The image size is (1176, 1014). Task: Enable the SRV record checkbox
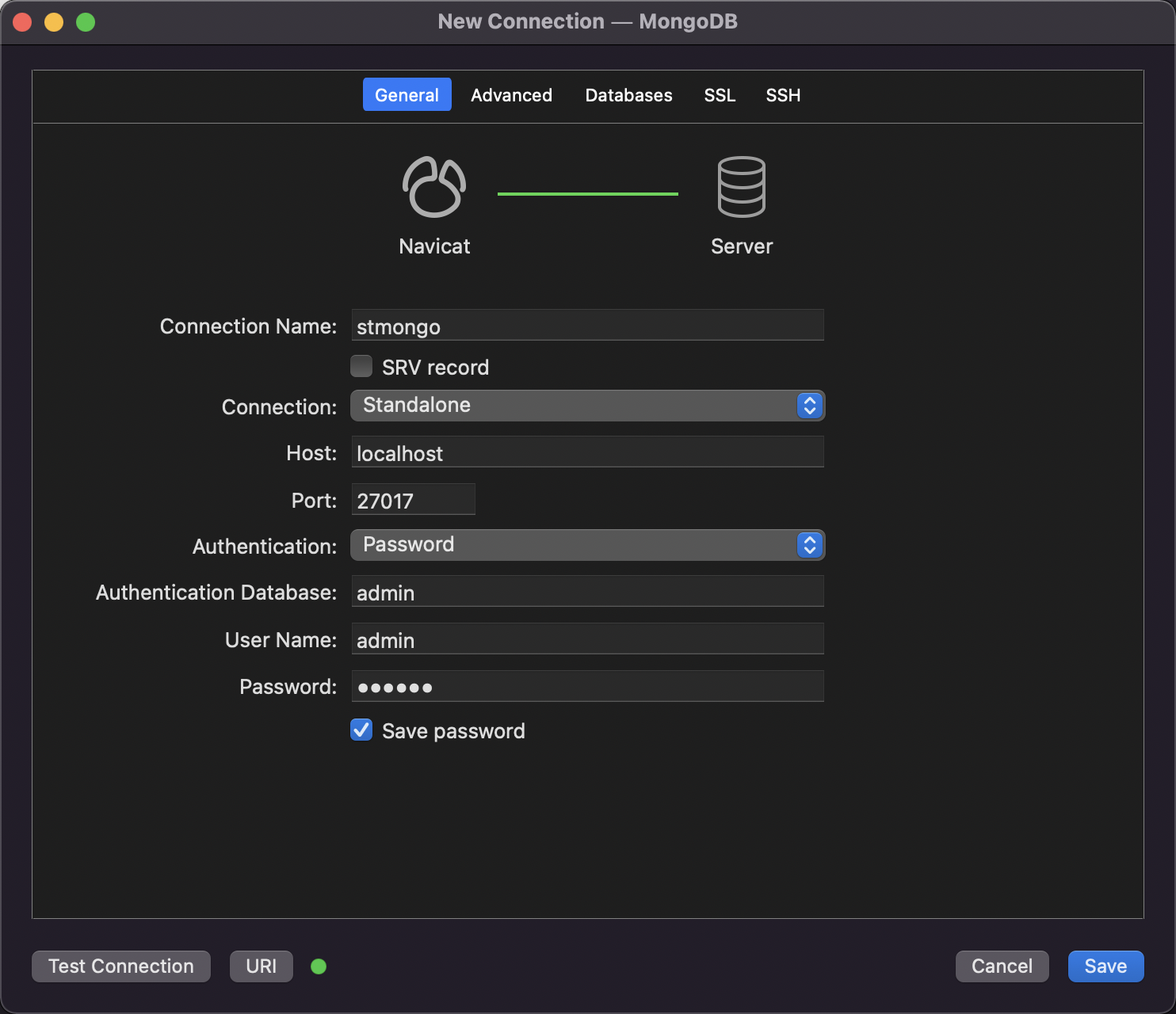pos(361,366)
